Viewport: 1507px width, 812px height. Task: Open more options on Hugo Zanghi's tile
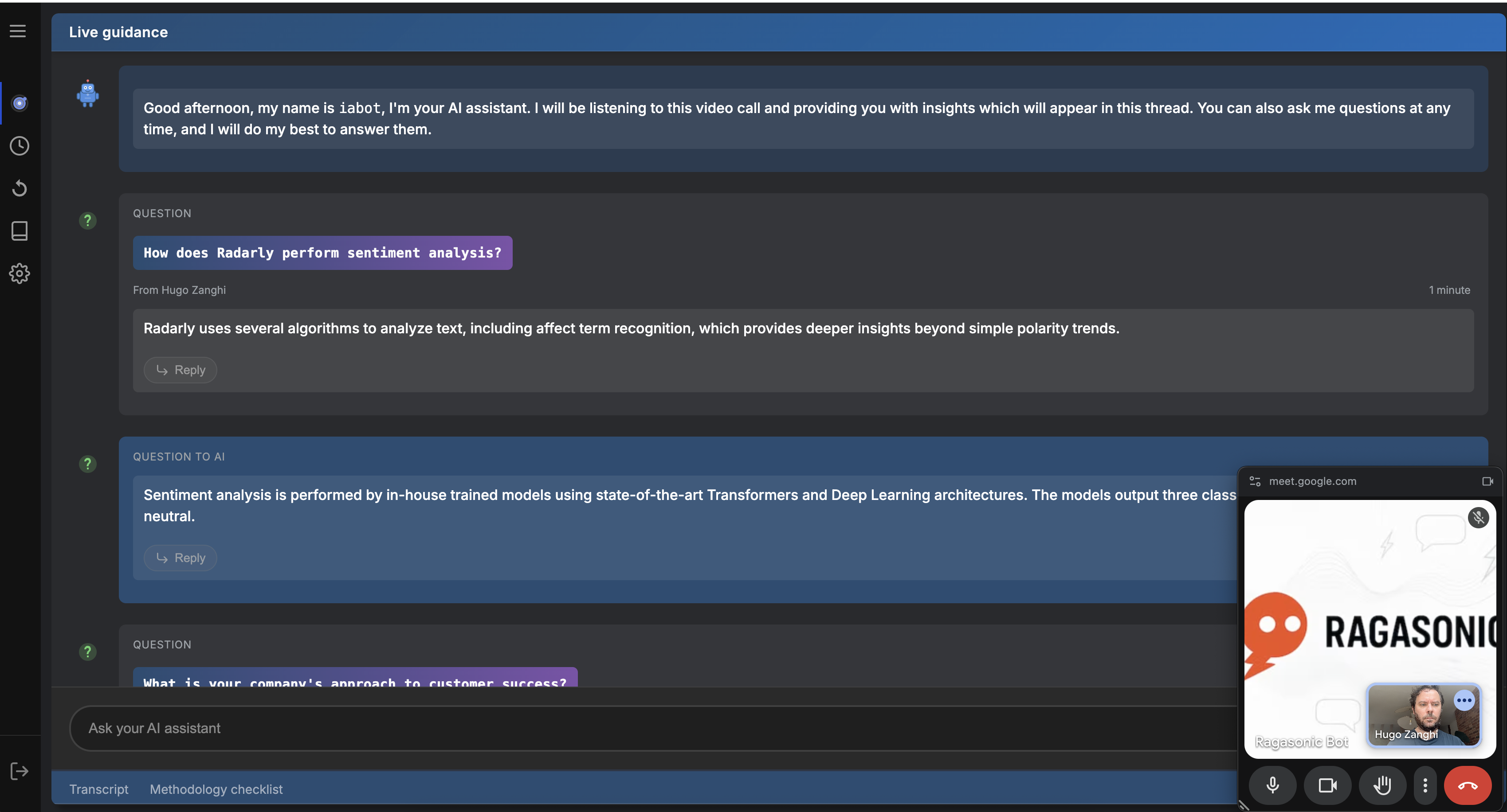[x=1464, y=700]
